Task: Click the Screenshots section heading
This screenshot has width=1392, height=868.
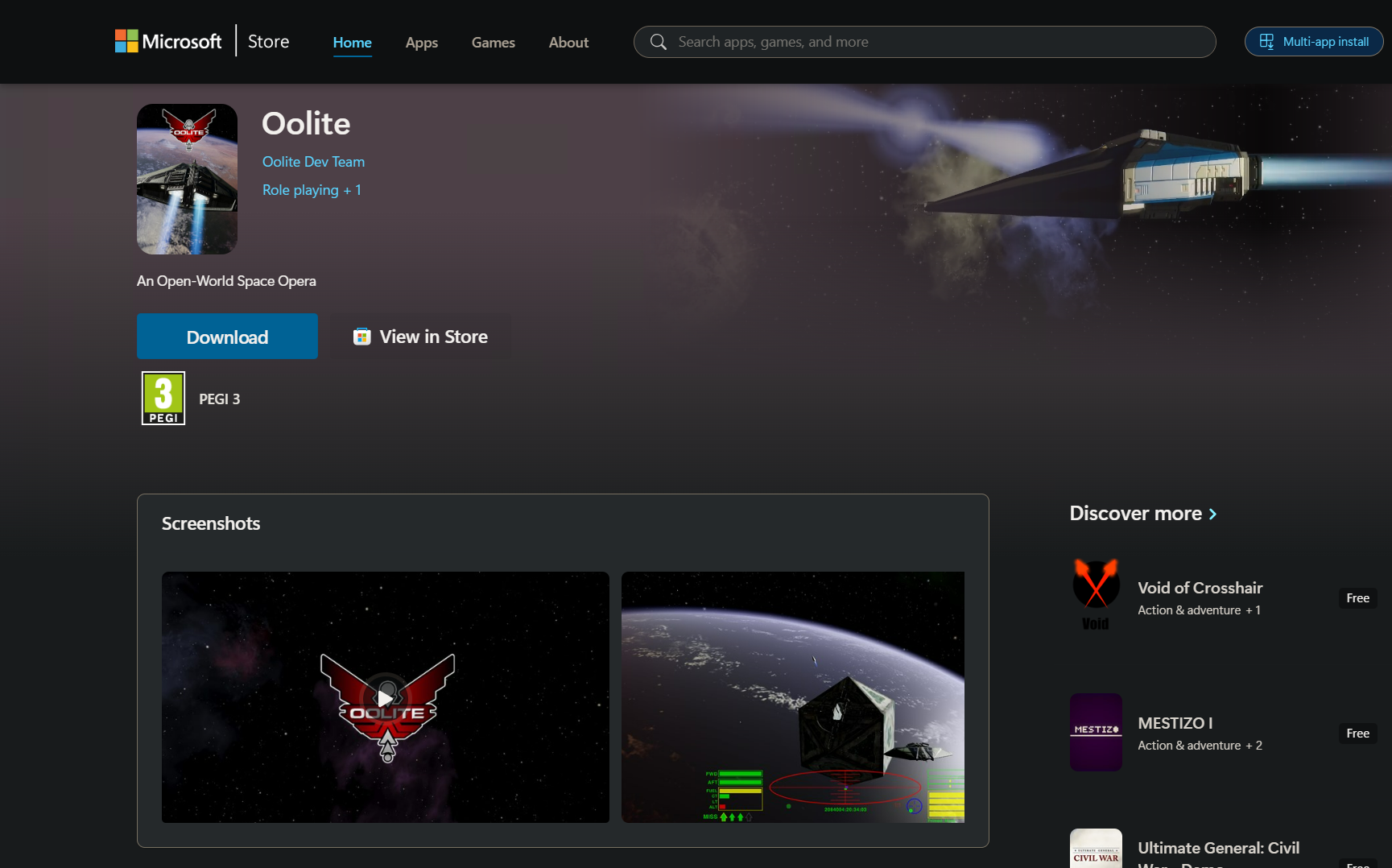Action: point(211,523)
